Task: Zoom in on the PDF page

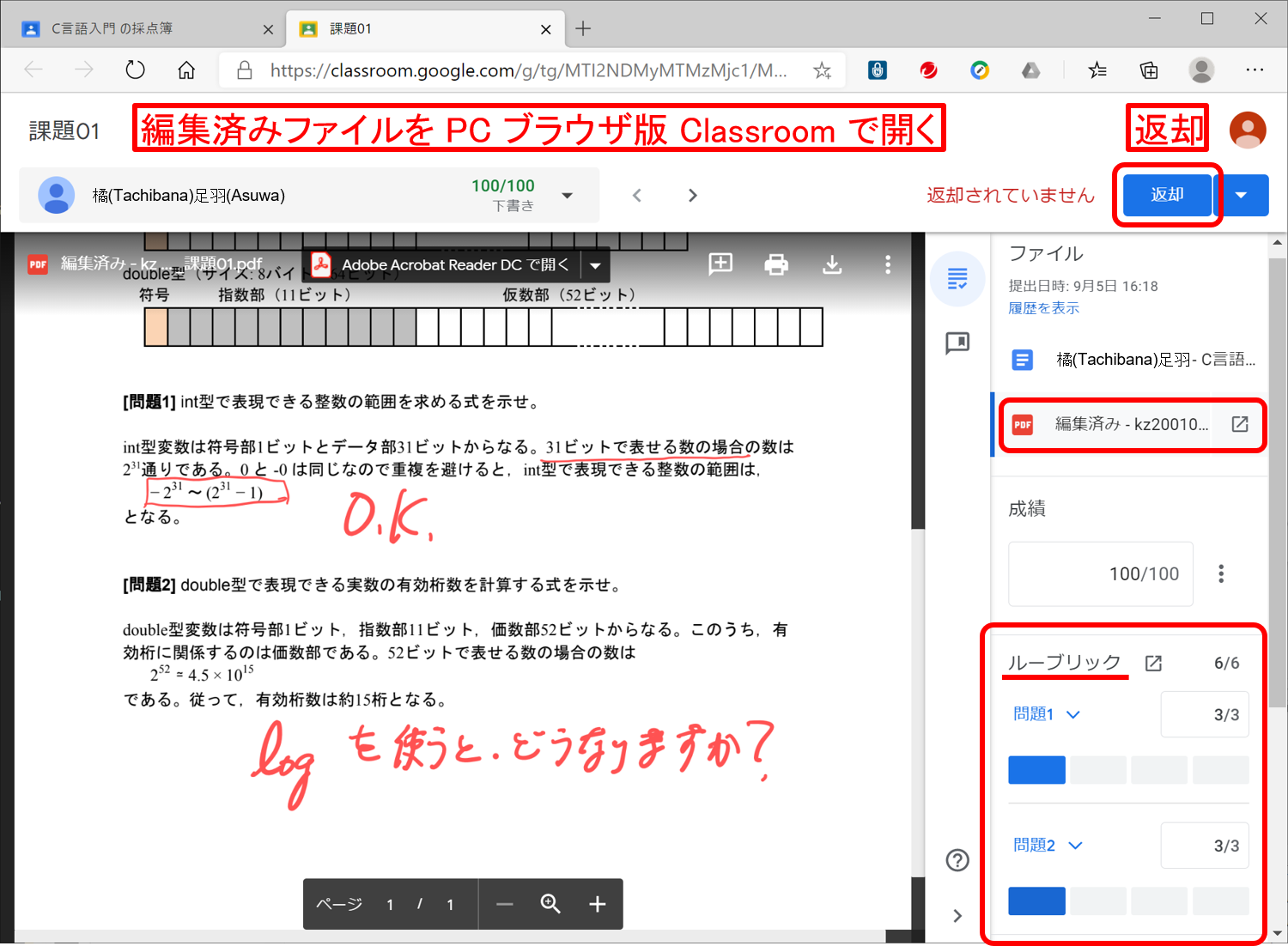Action: pyautogui.click(x=598, y=904)
